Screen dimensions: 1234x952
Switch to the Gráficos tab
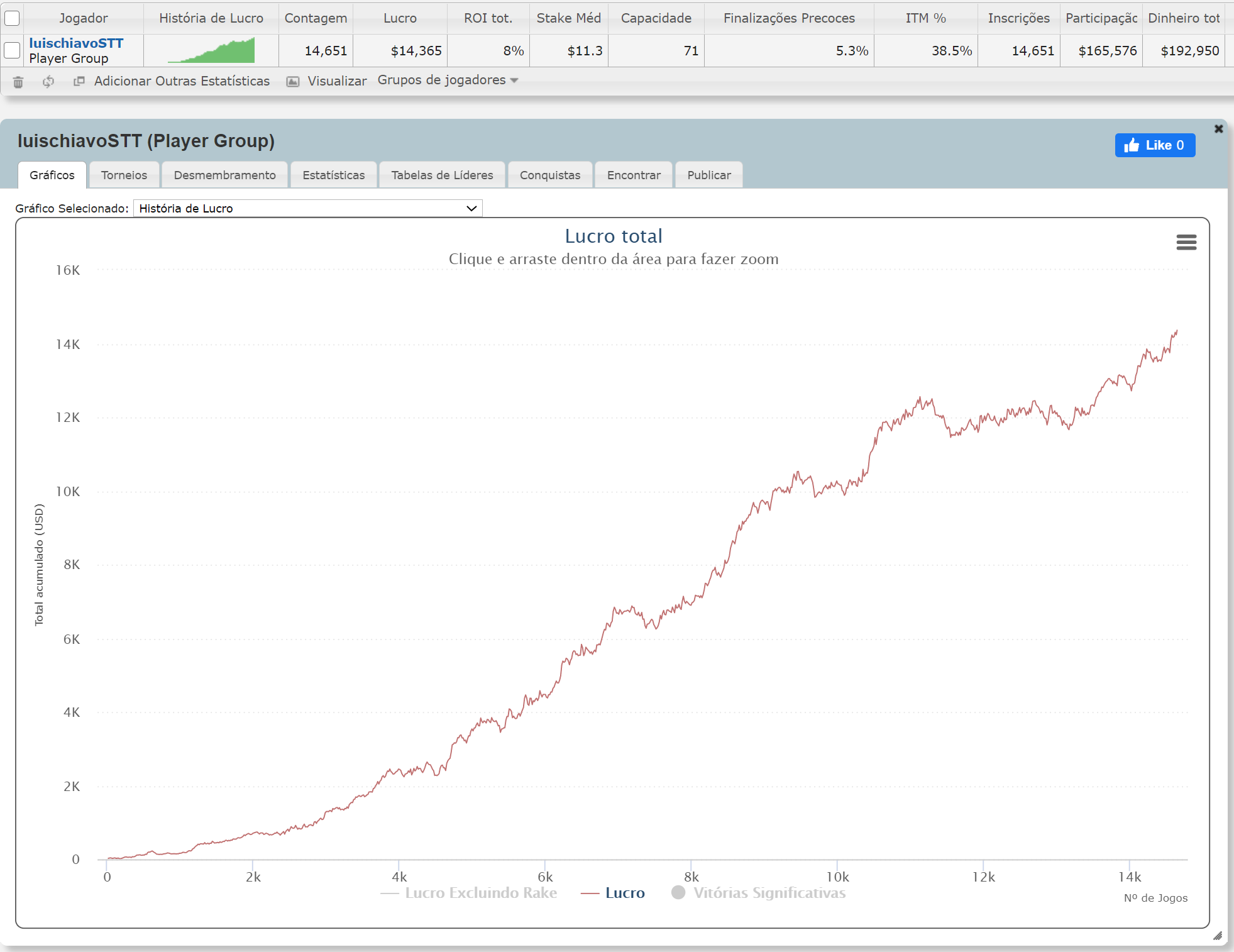point(52,175)
